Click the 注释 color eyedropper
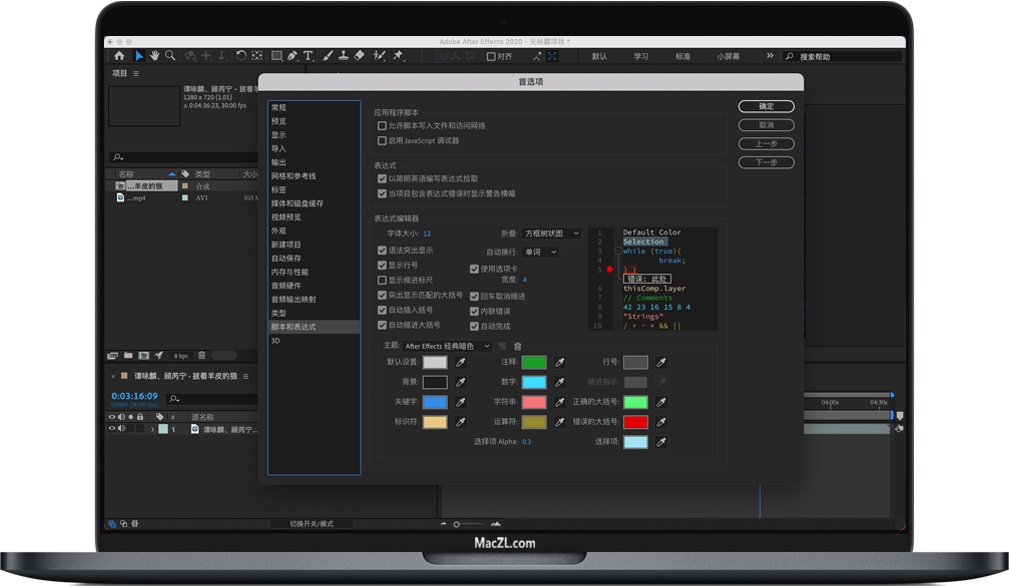Image resolution: width=1009 pixels, height=586 pixels. [x=559, y=362]
